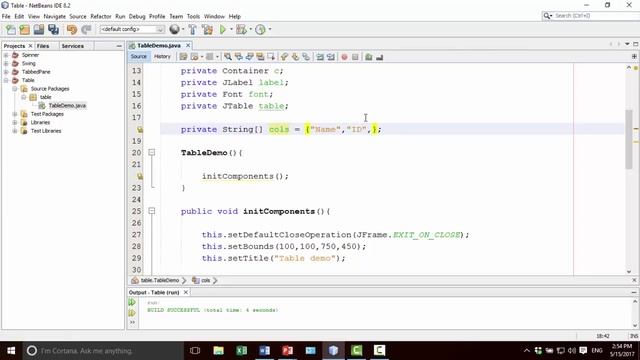
Task: Click the Find Next Occurrence icon
Action: pos(249,57)
